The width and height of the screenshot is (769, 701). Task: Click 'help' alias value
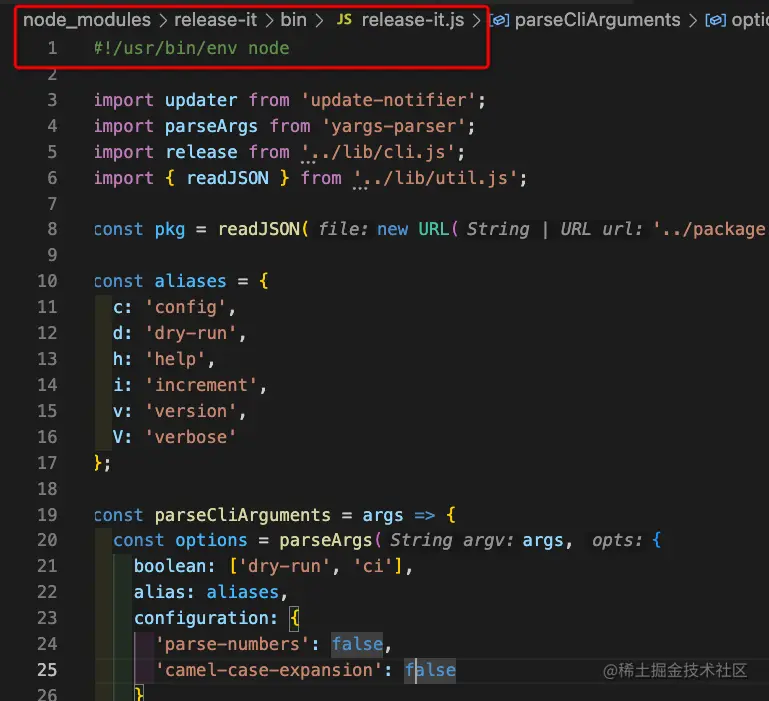point(175,359)
